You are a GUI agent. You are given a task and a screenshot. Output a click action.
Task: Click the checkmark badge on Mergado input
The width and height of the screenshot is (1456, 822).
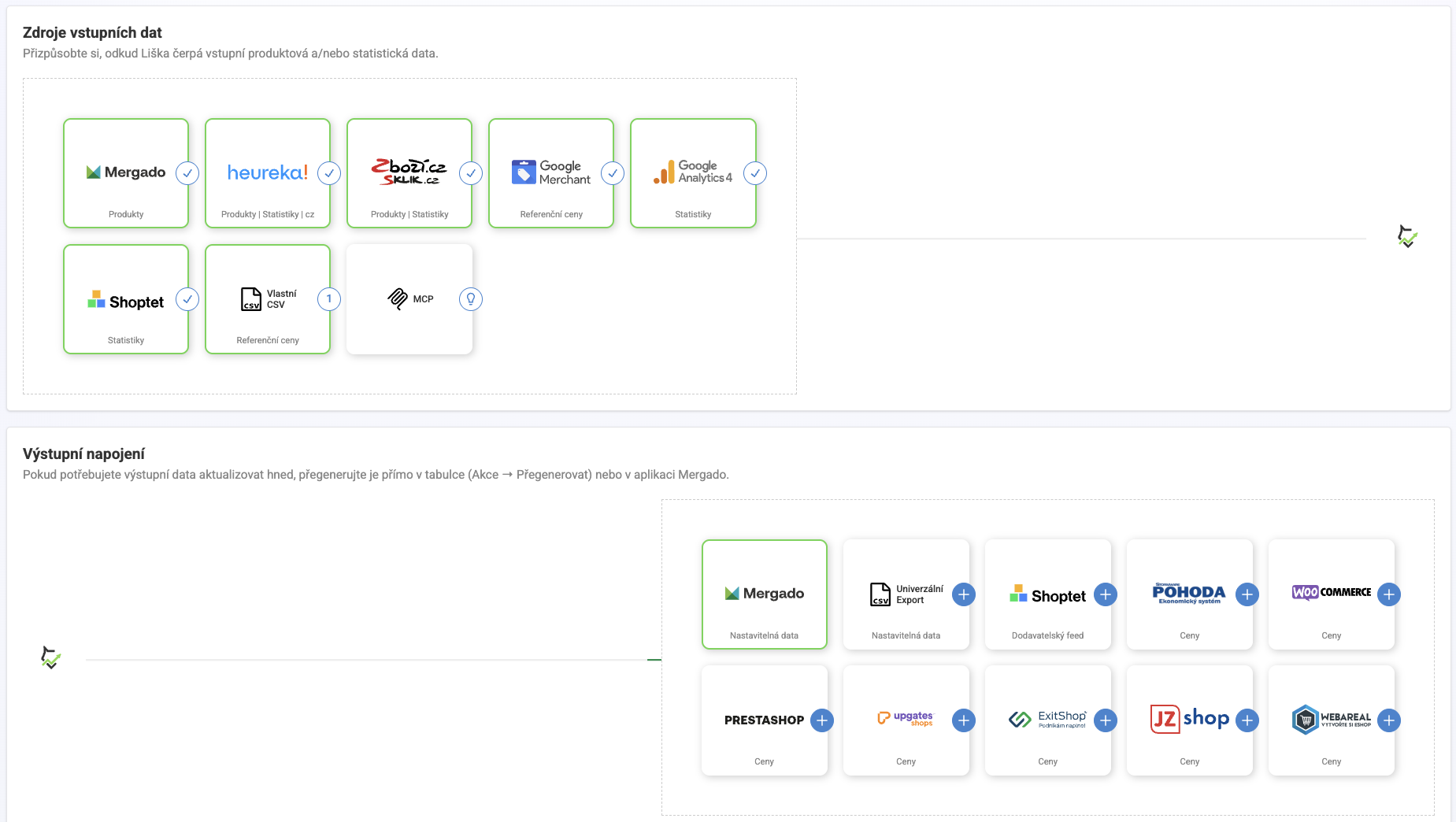[x=187, y=173]
